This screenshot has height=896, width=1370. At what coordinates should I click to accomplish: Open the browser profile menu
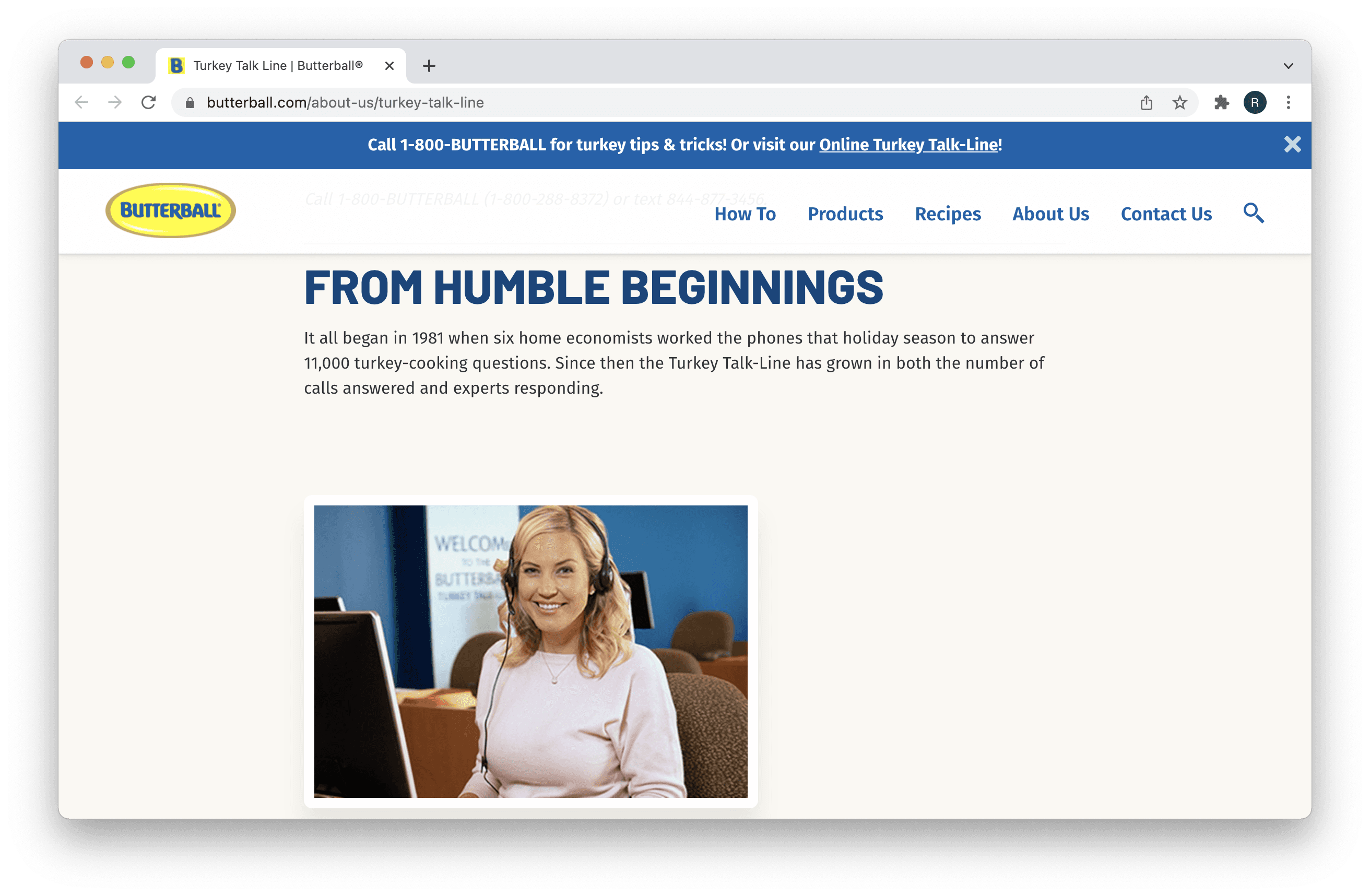[x=1254, y=102]
